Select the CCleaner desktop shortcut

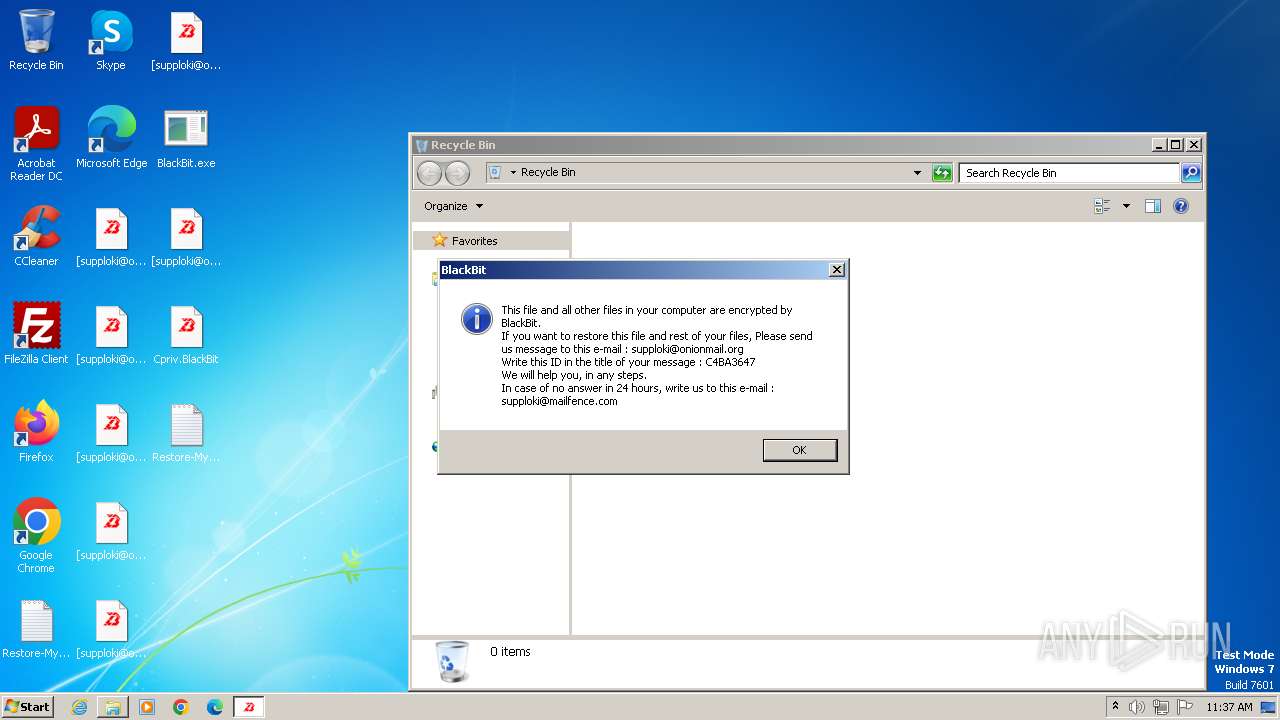36,237
